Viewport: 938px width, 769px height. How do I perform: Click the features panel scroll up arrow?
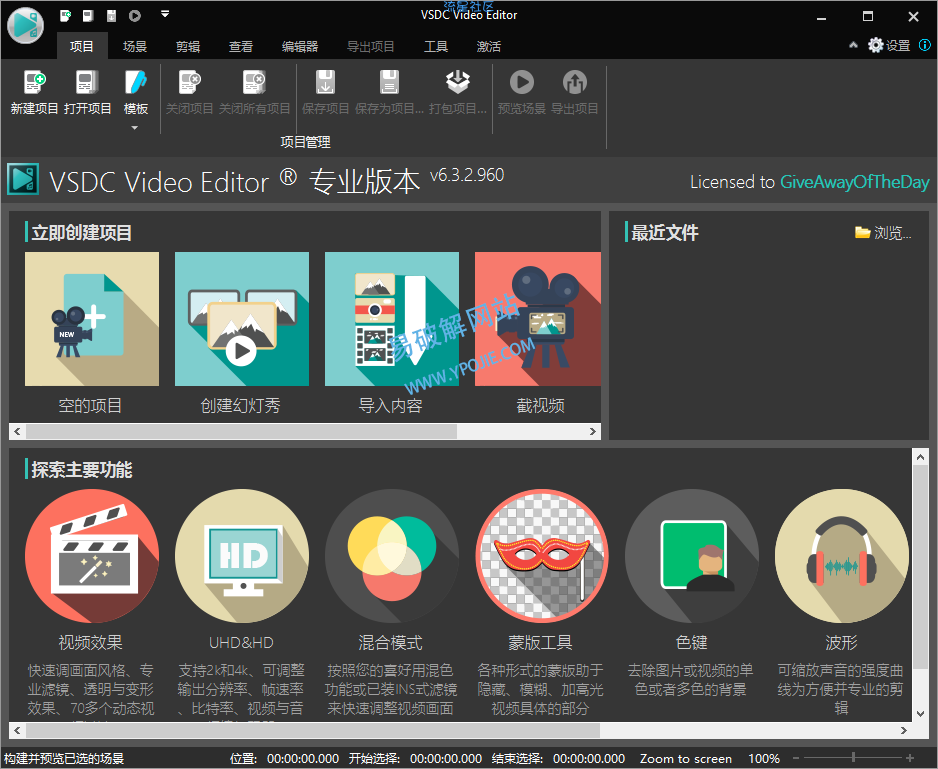click(921, 457)
